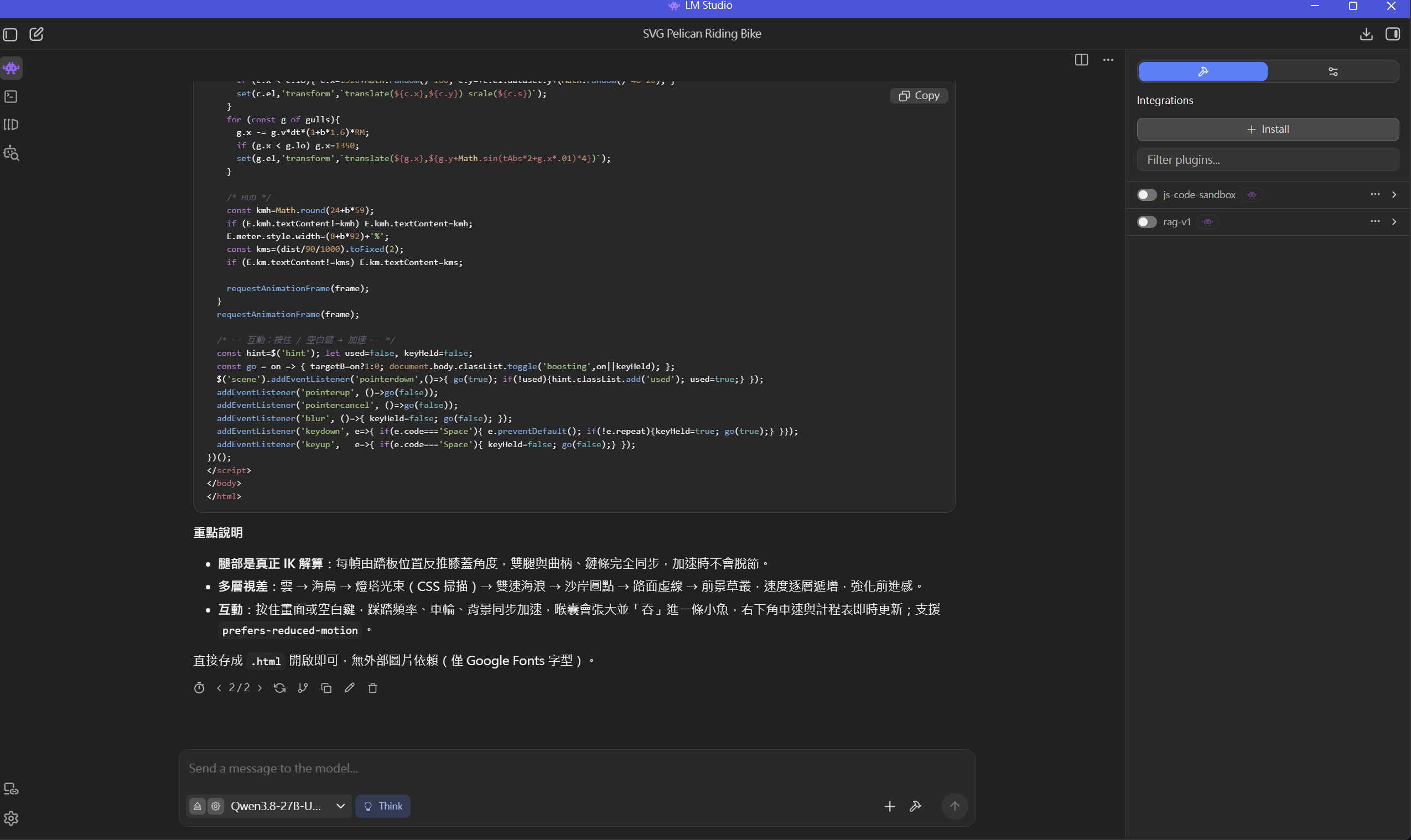Open the Developer terminal sidebar icon
This screenshot has height=840, width=1411.
(x=11, y=96)
